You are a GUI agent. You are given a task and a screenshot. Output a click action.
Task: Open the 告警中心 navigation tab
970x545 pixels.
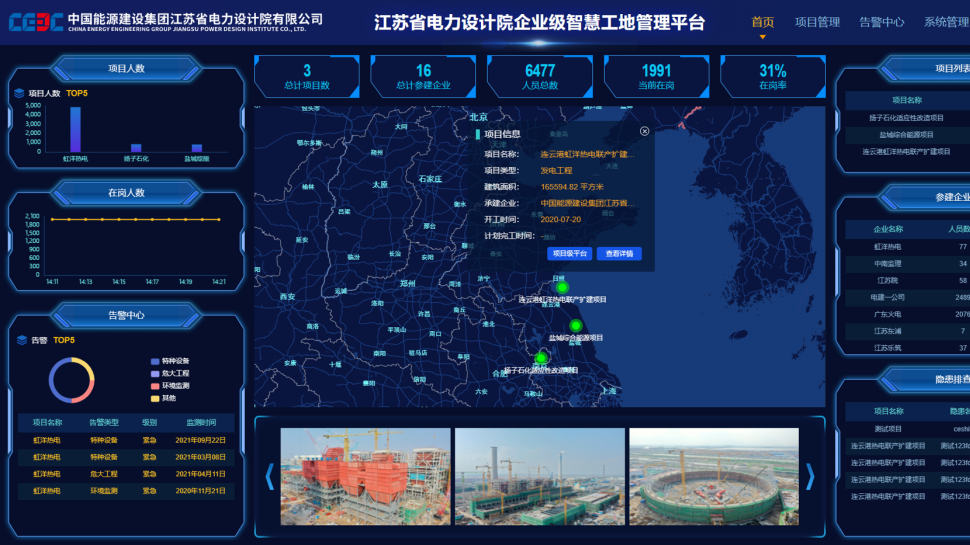pos(882,22)
